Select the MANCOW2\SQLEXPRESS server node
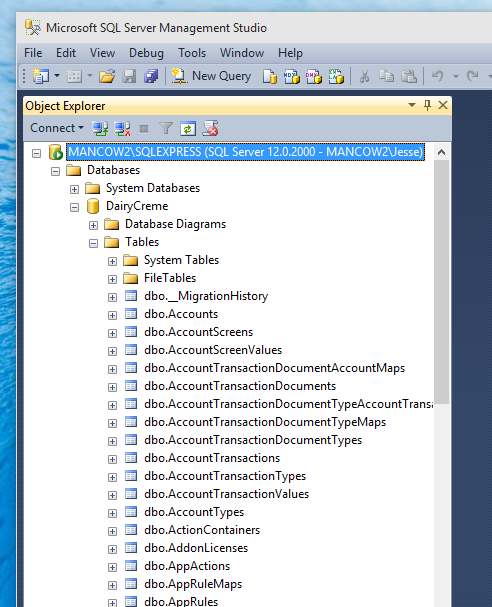Image resolution: width=492 pixels, height=607 pixels. 246,152
